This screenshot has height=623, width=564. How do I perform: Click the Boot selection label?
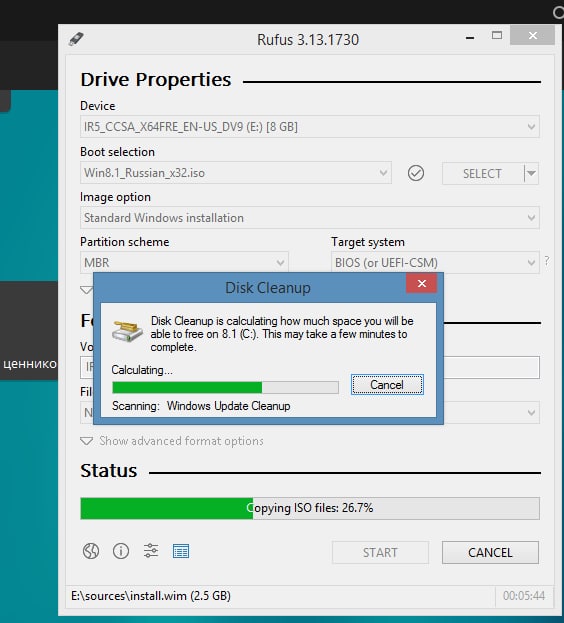click(x=118, y=152)
